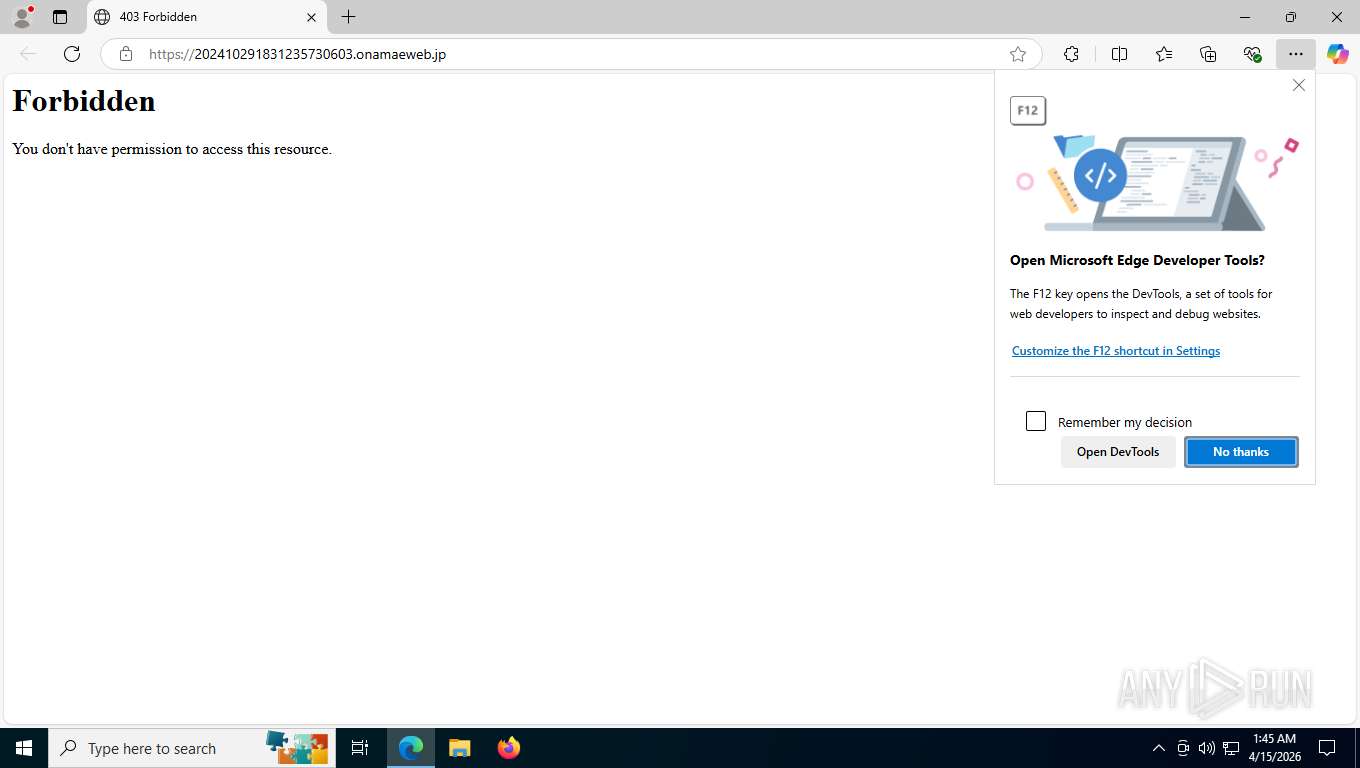
Task: Click the onamaeweb.jp address bar
Action: point(570,54)
